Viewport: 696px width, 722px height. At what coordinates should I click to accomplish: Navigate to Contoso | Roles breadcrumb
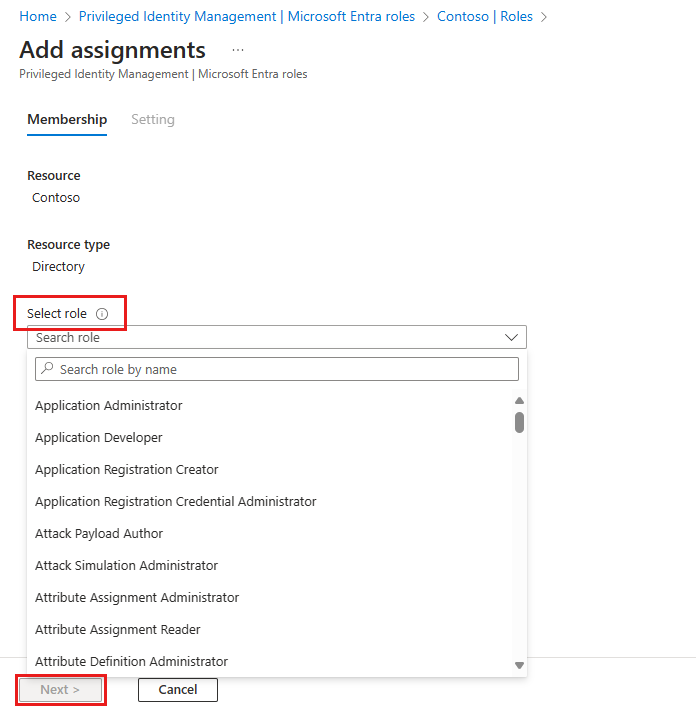[x=485, y=17]
